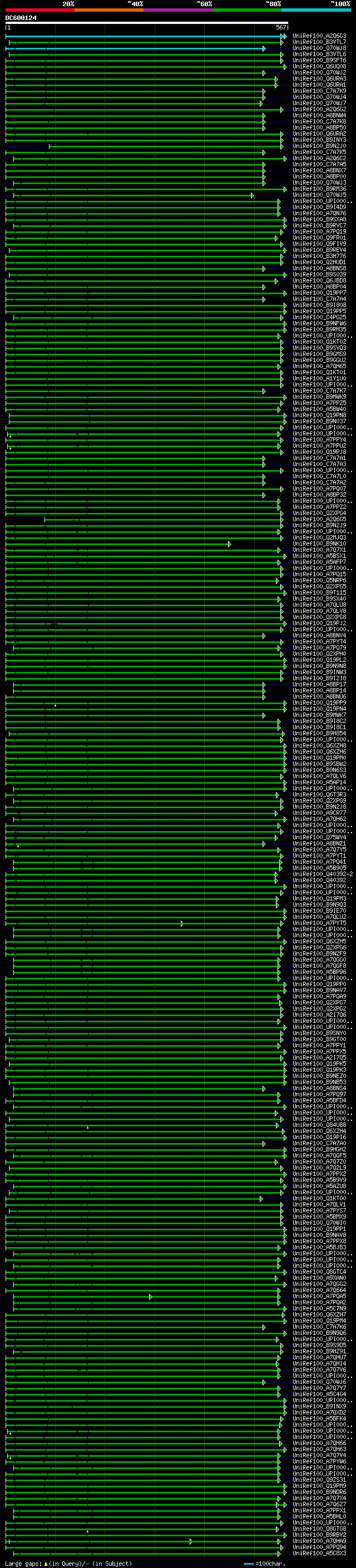The image size is (356, 1568).
Task: Select hit UniRef100_B9NAW7
Action: [319, 990]
